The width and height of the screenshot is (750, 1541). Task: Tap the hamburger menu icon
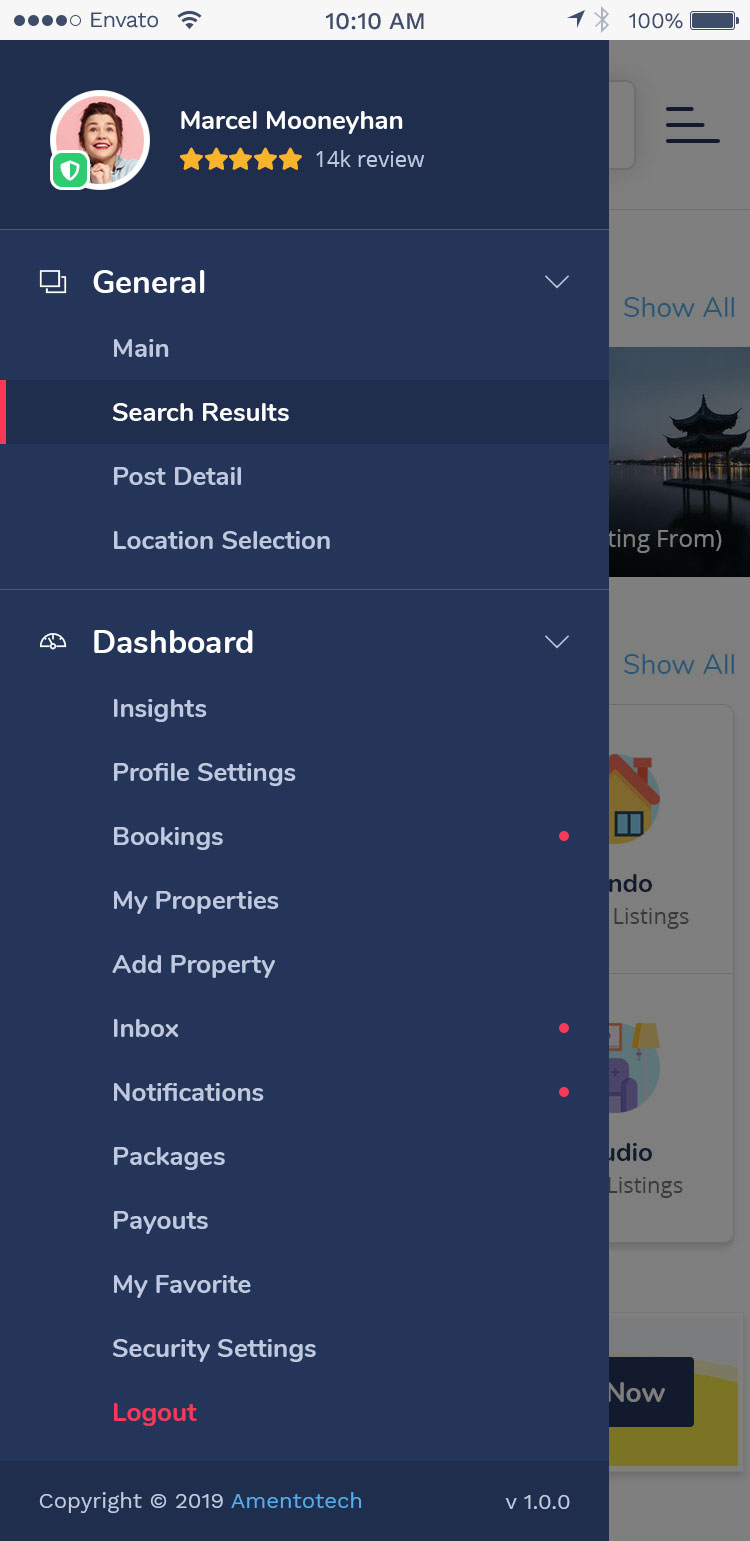692,125
